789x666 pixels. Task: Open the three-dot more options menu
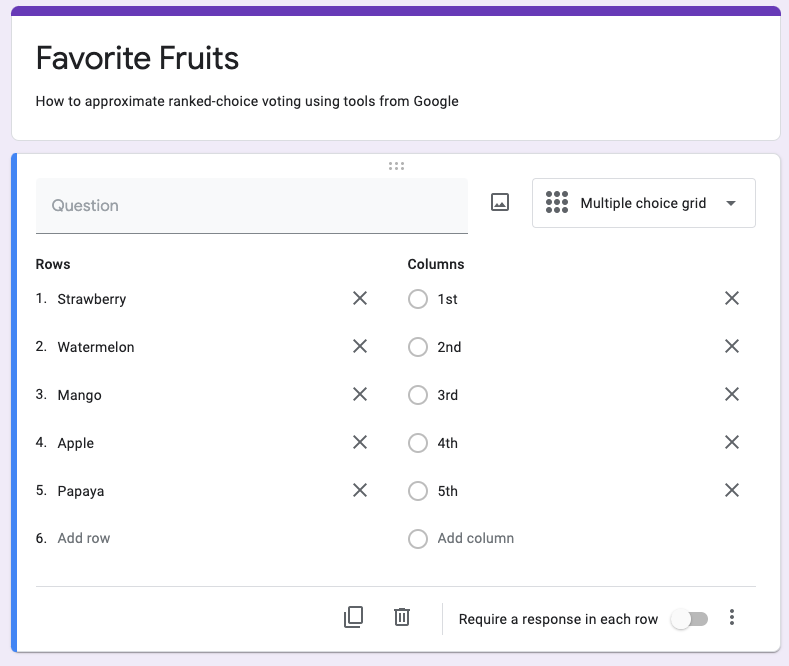pyautogui.click(x=732, y=617)
